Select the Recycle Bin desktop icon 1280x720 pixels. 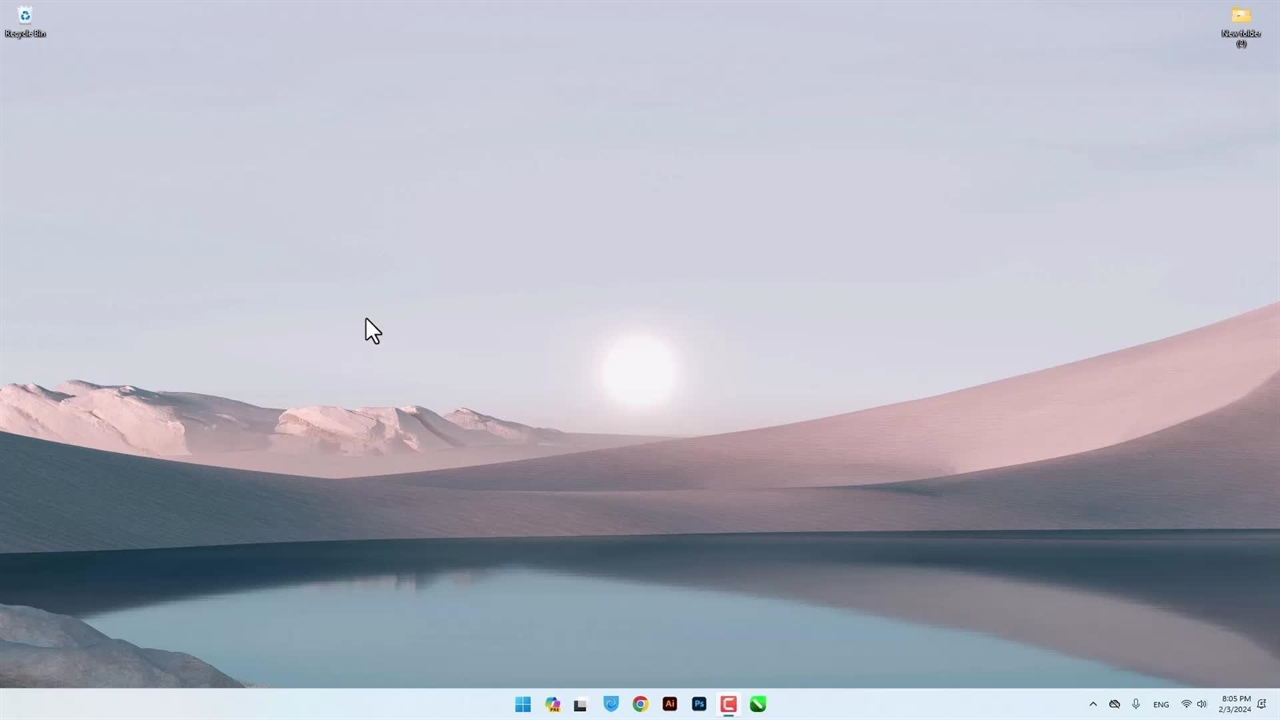pos(25,21)
